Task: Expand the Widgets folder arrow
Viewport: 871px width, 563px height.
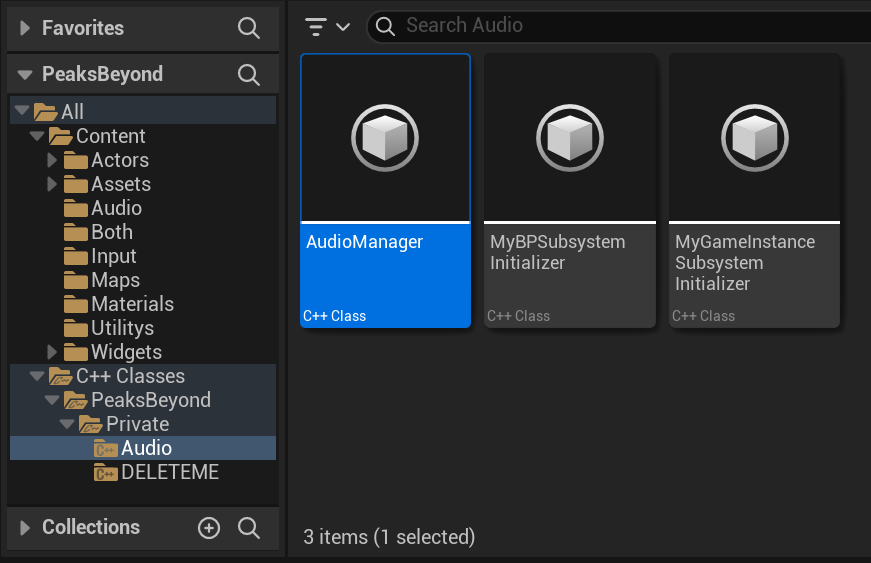Action: click(53, 352)
